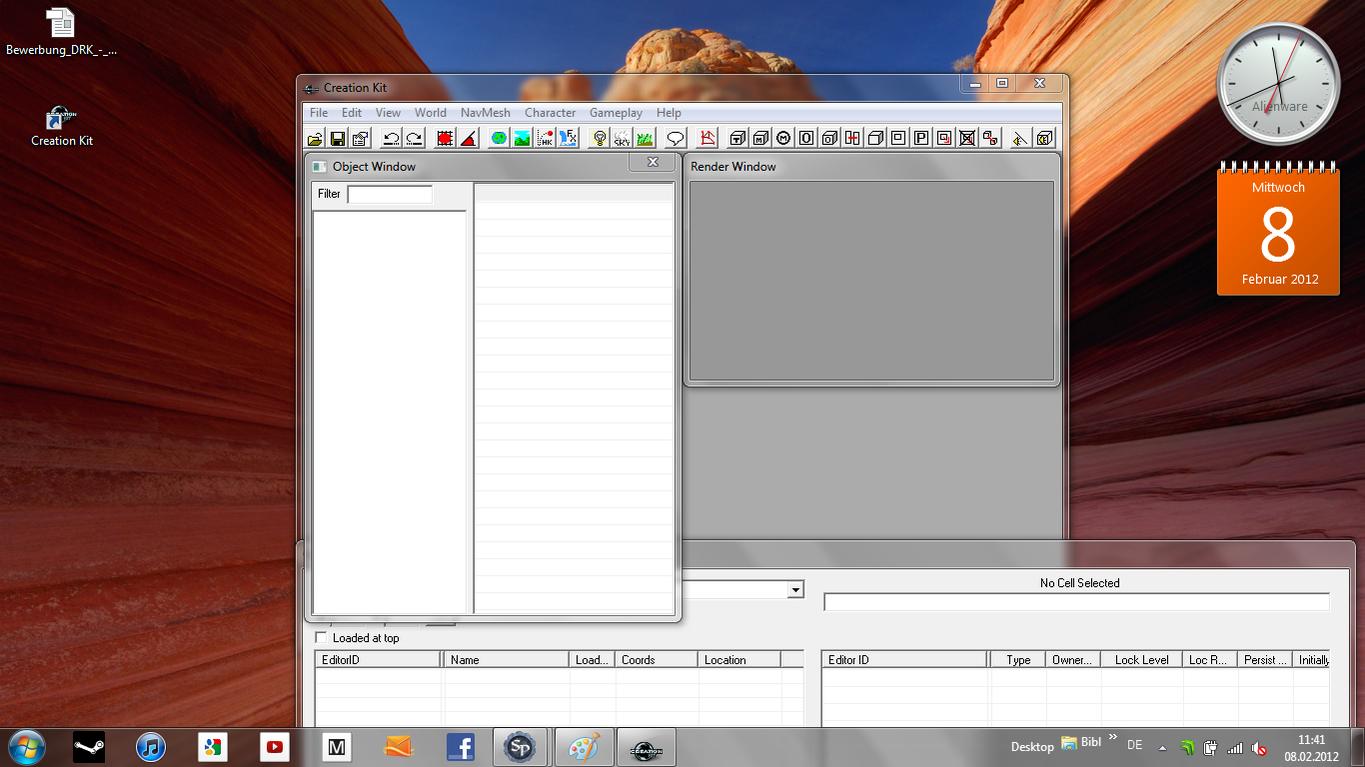Screen dimensions: 1365x767
Task: Show hidden system tray icons arrow
Action: pos(1162,747)
